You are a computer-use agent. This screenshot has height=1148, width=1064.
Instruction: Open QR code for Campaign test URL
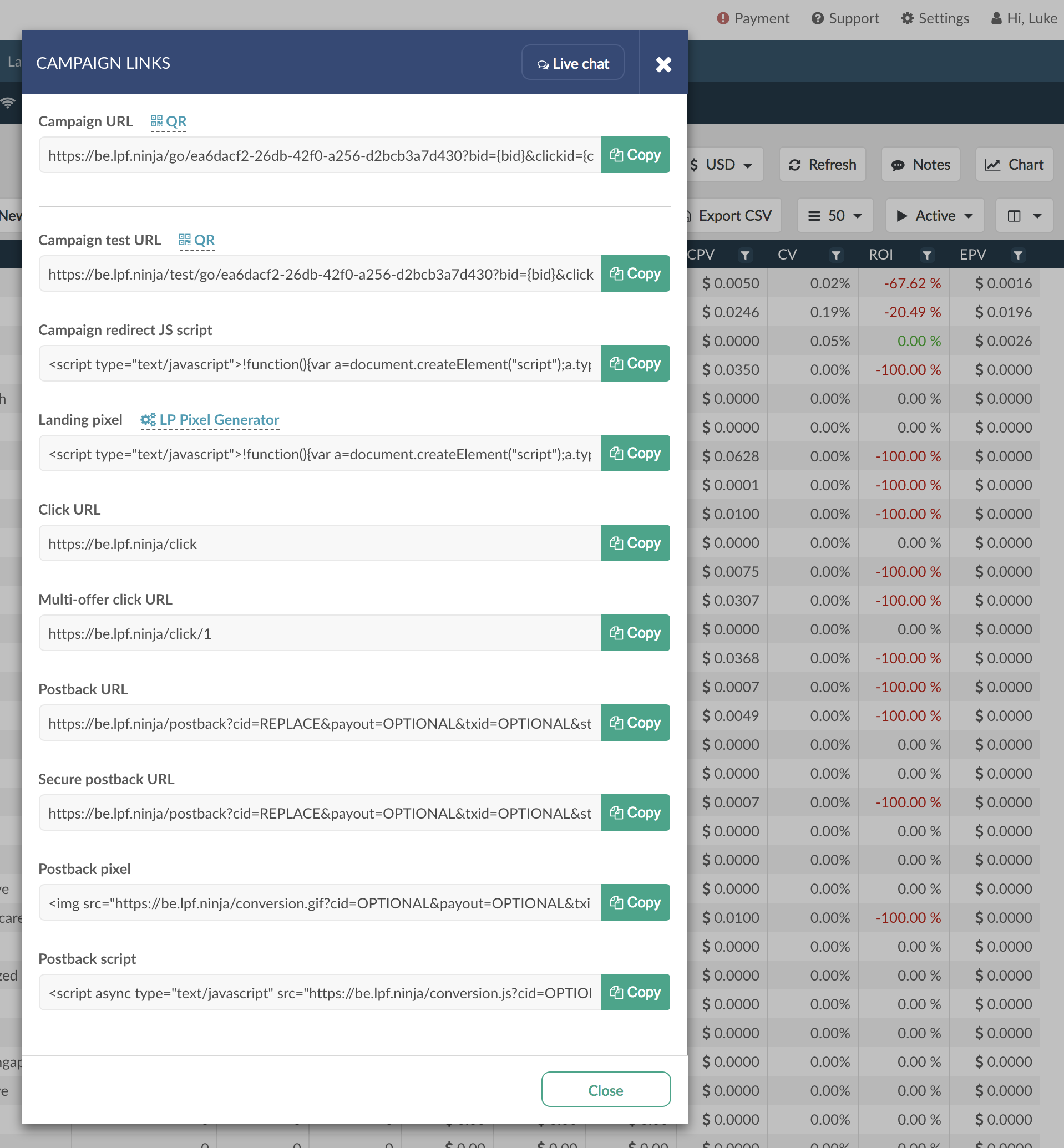click(197, 240)
